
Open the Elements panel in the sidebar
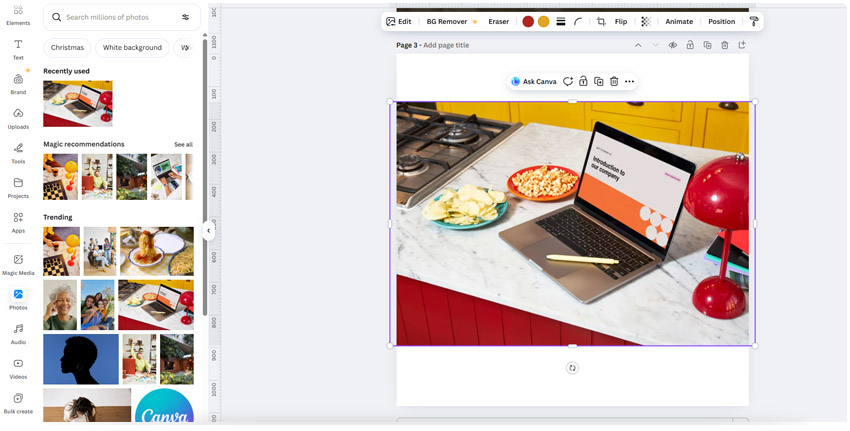point(18,15)
